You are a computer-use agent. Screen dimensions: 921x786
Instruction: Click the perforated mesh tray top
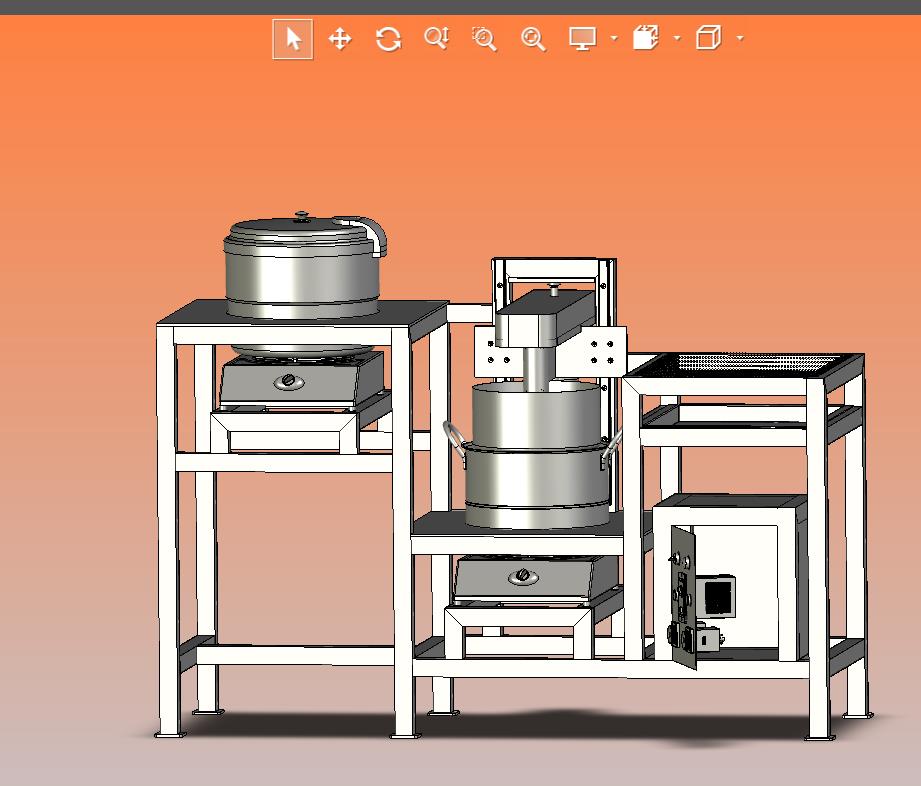click(x=745, y=364)
